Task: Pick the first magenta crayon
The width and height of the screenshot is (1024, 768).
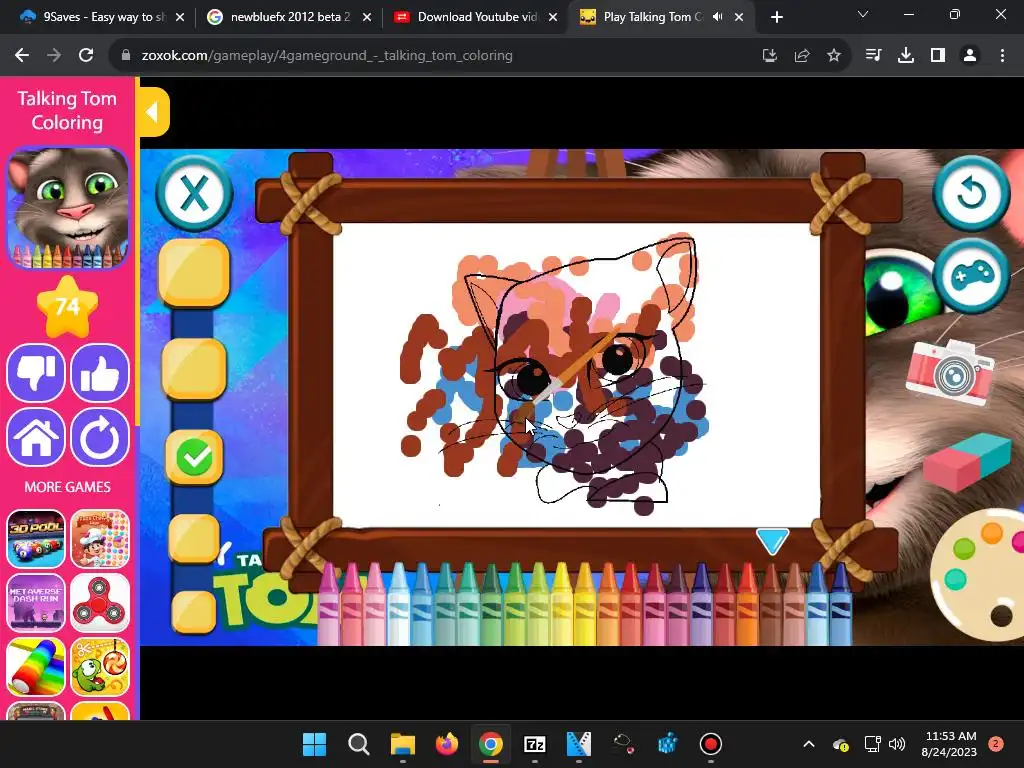Action: 329,604
